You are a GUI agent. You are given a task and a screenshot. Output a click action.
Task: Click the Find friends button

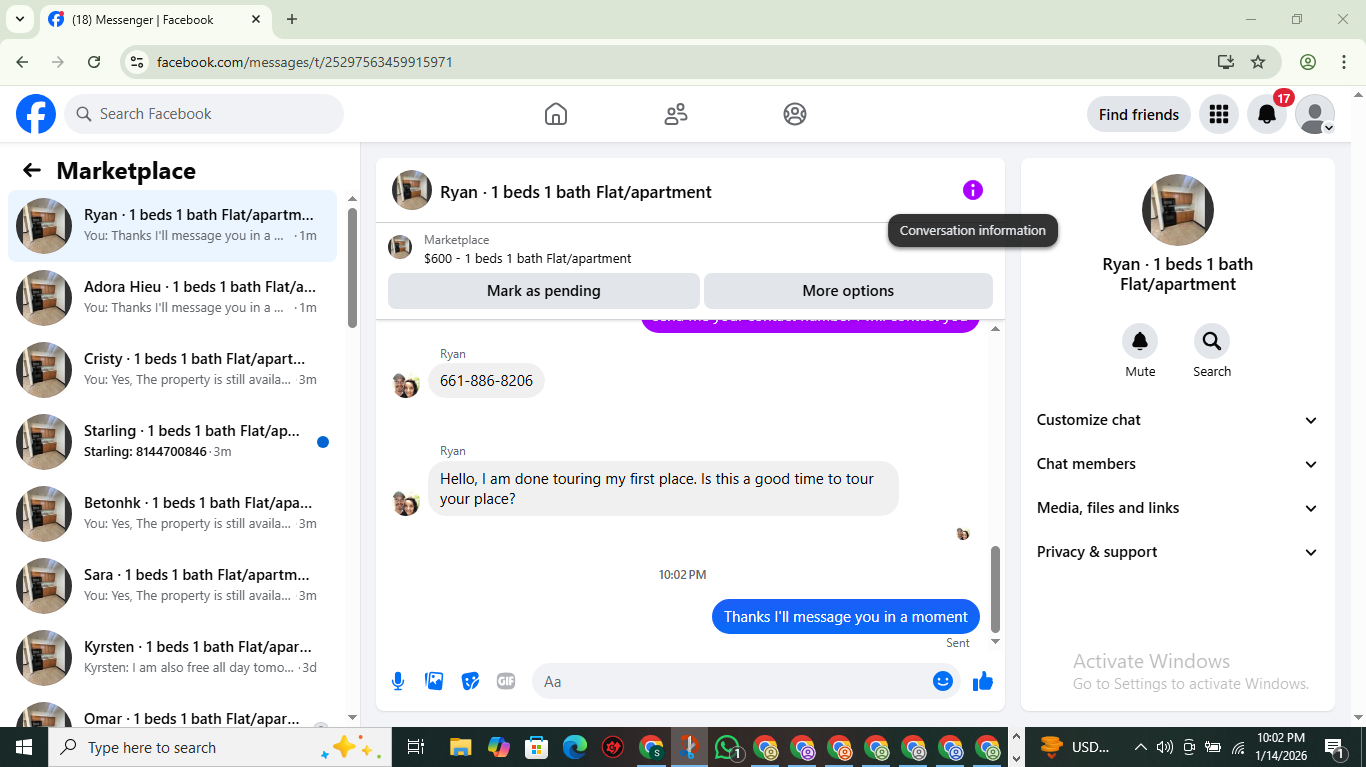tap(1139, 114)
